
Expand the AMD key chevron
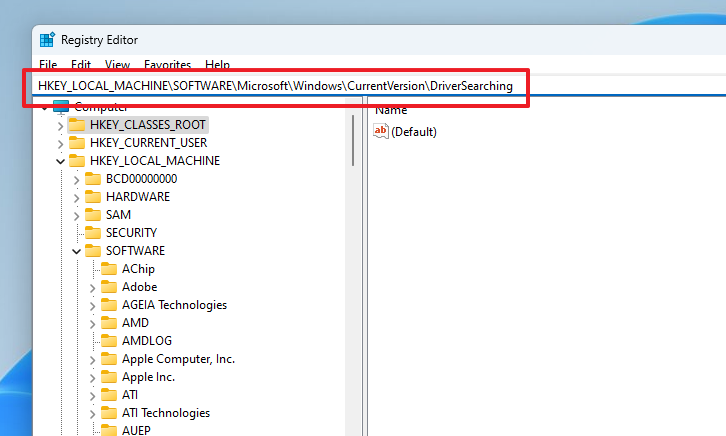click(92, 324)
